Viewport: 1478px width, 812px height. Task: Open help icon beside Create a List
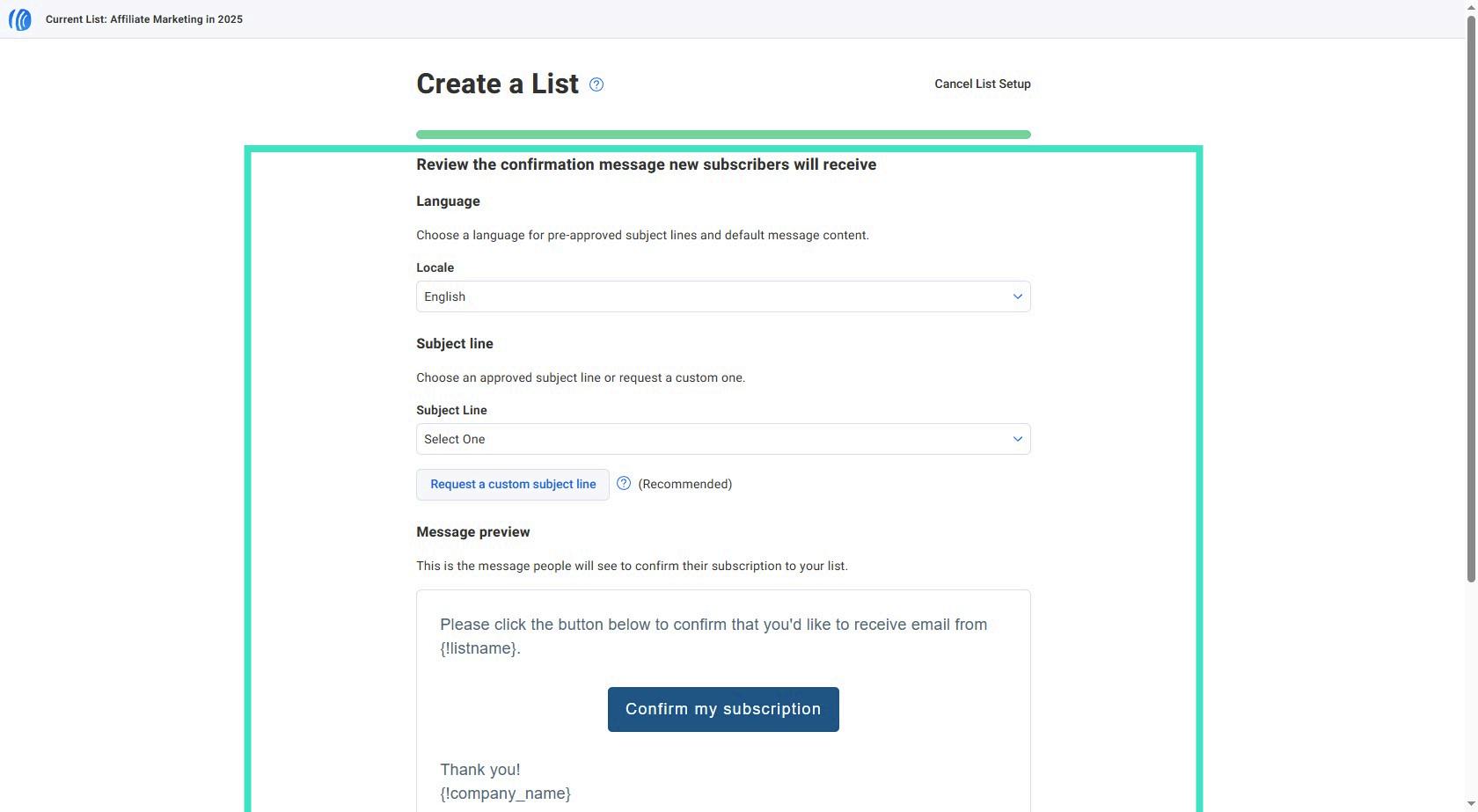tap(596, 84)
